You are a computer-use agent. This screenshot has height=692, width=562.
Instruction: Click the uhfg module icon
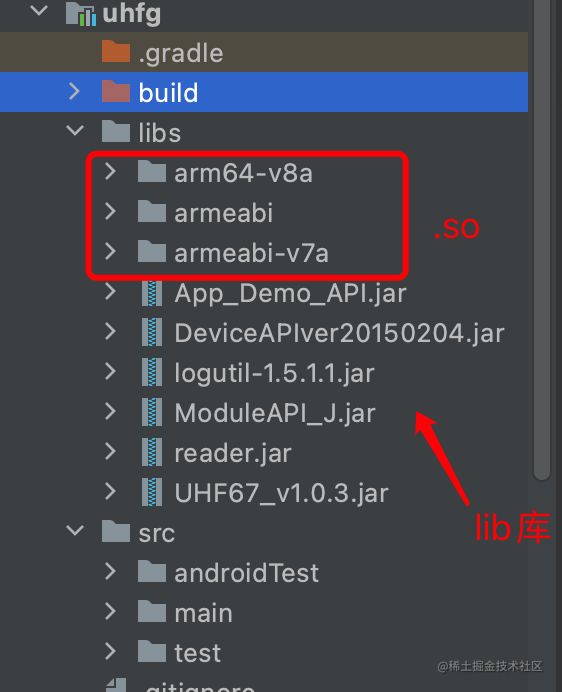(x=80, y=14)
